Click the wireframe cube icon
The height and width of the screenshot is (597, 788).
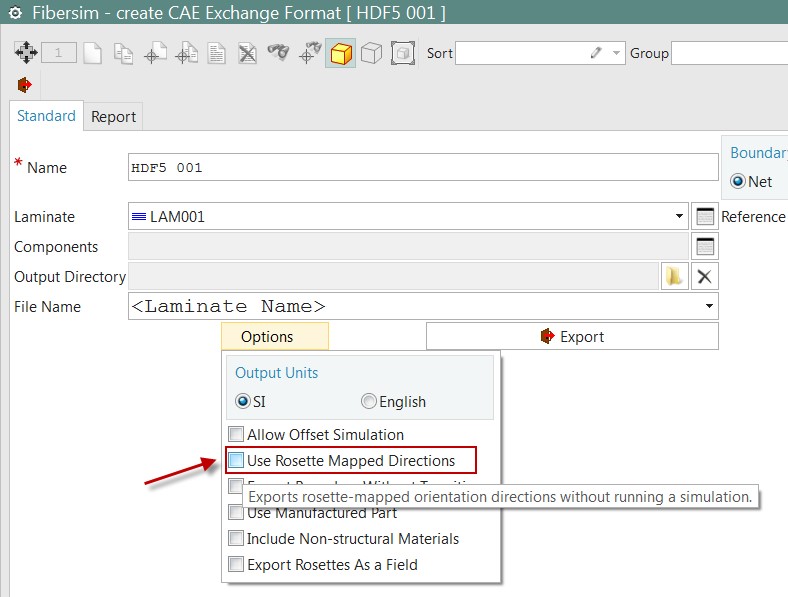371,53
